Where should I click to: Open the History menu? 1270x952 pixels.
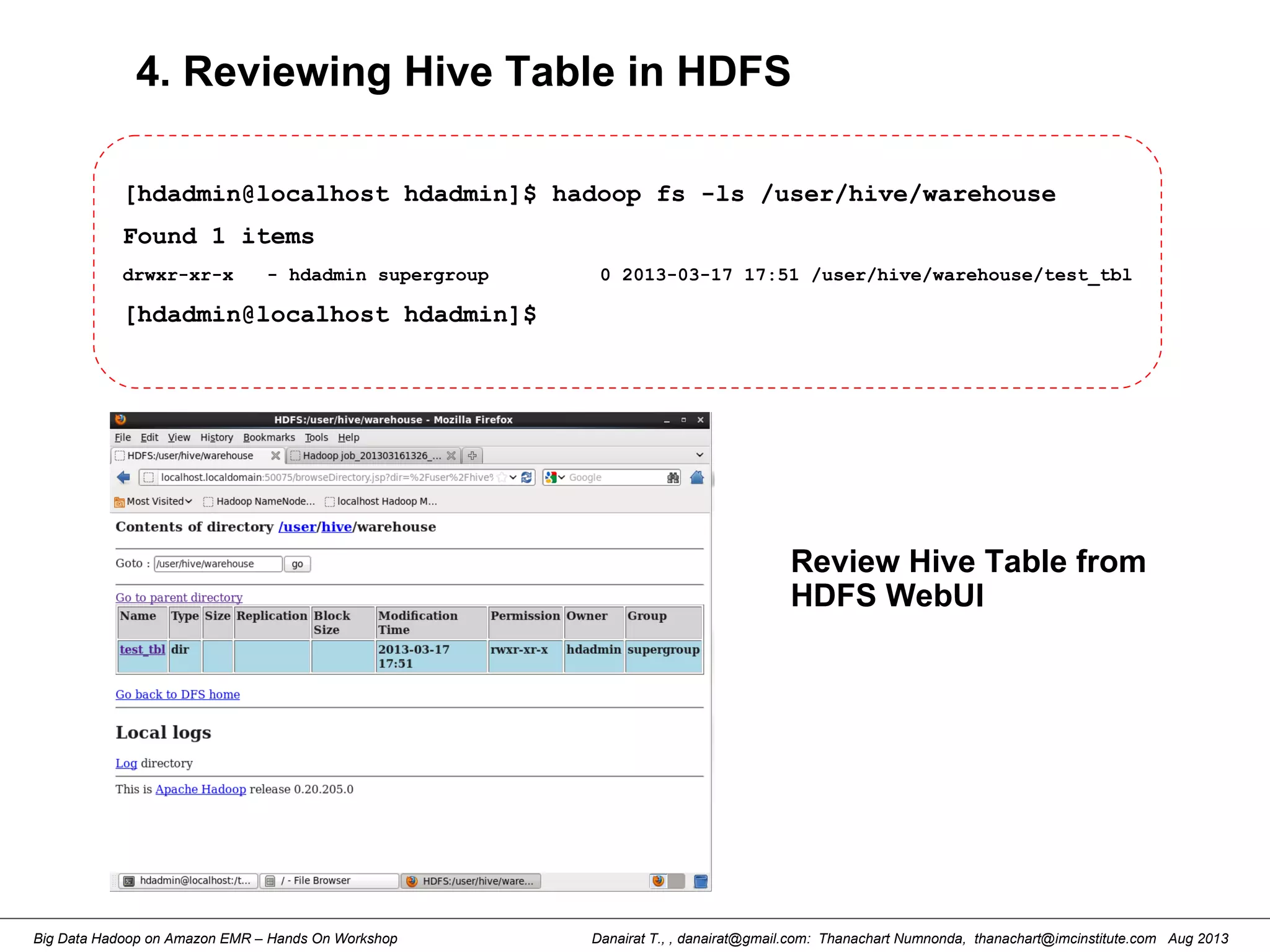[216, 438]
